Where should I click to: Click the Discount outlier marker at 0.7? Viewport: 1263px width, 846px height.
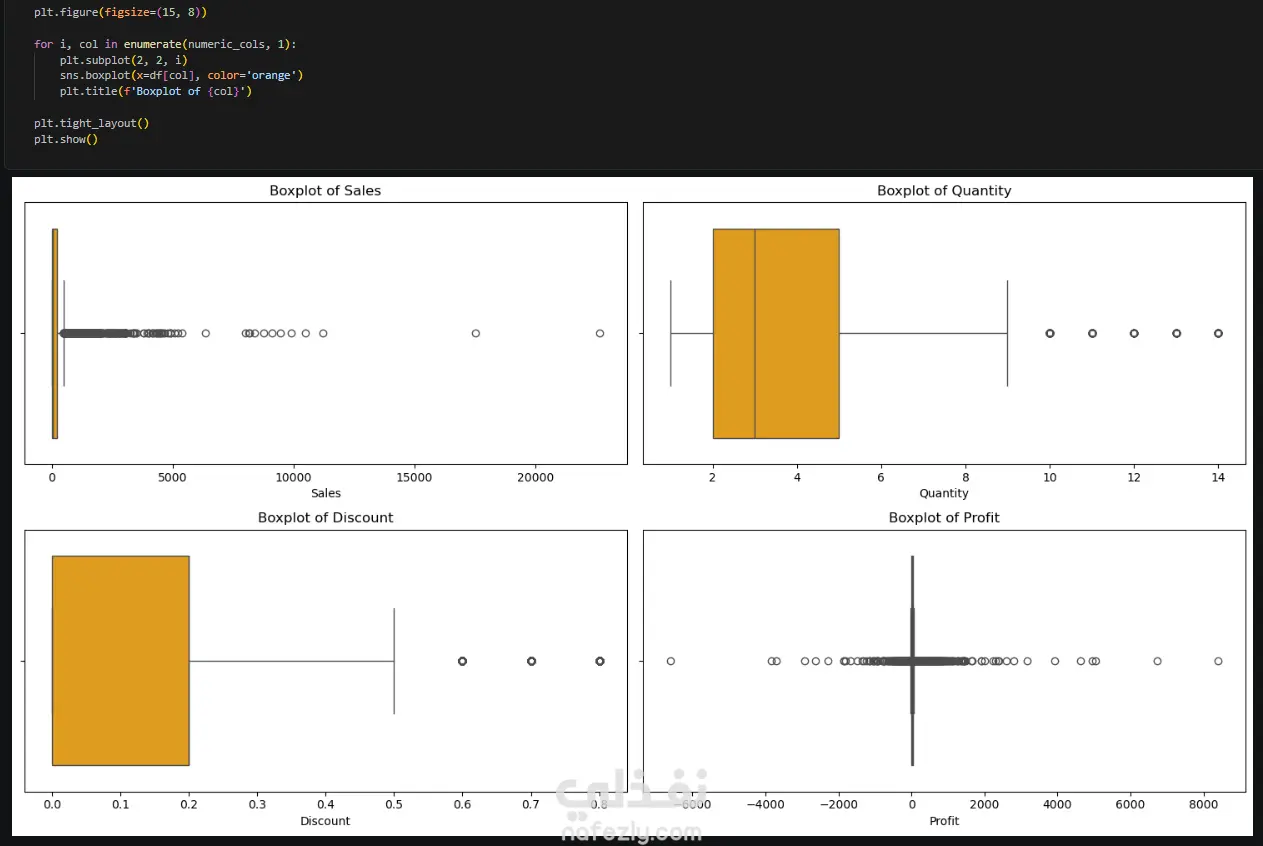coord(531,661)
